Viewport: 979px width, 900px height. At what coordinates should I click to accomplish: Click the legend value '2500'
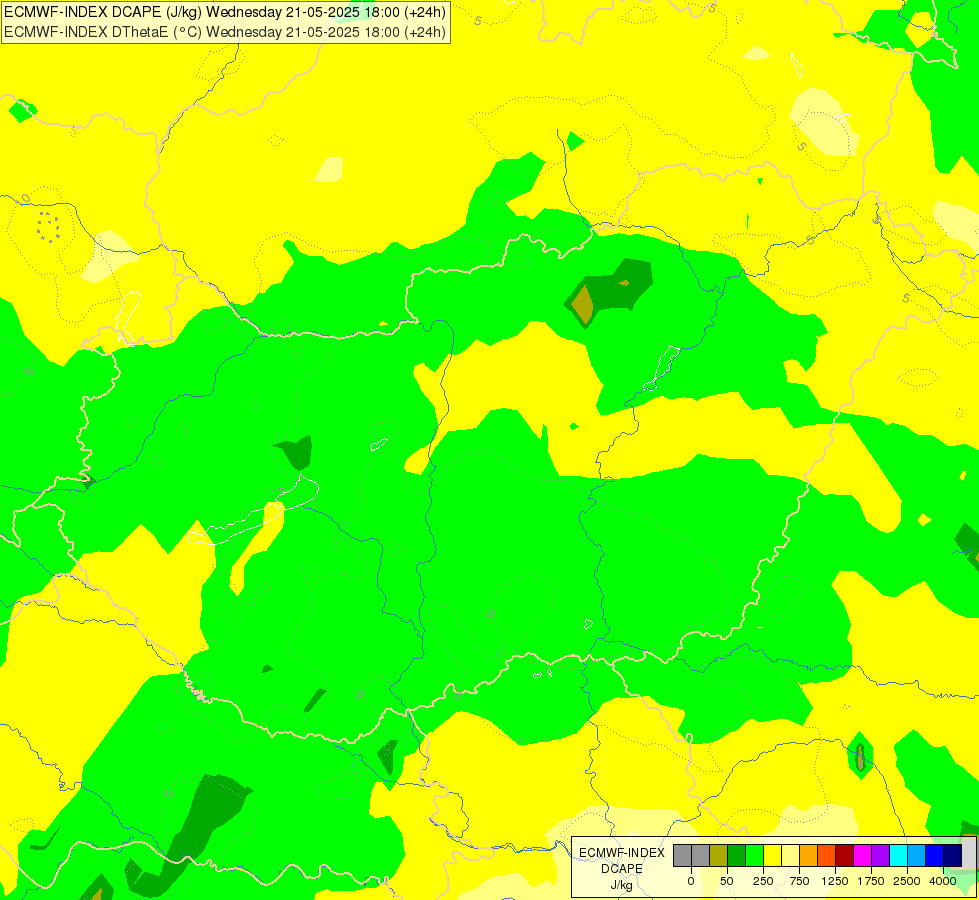pyautogui.click(x=907, y=881)
